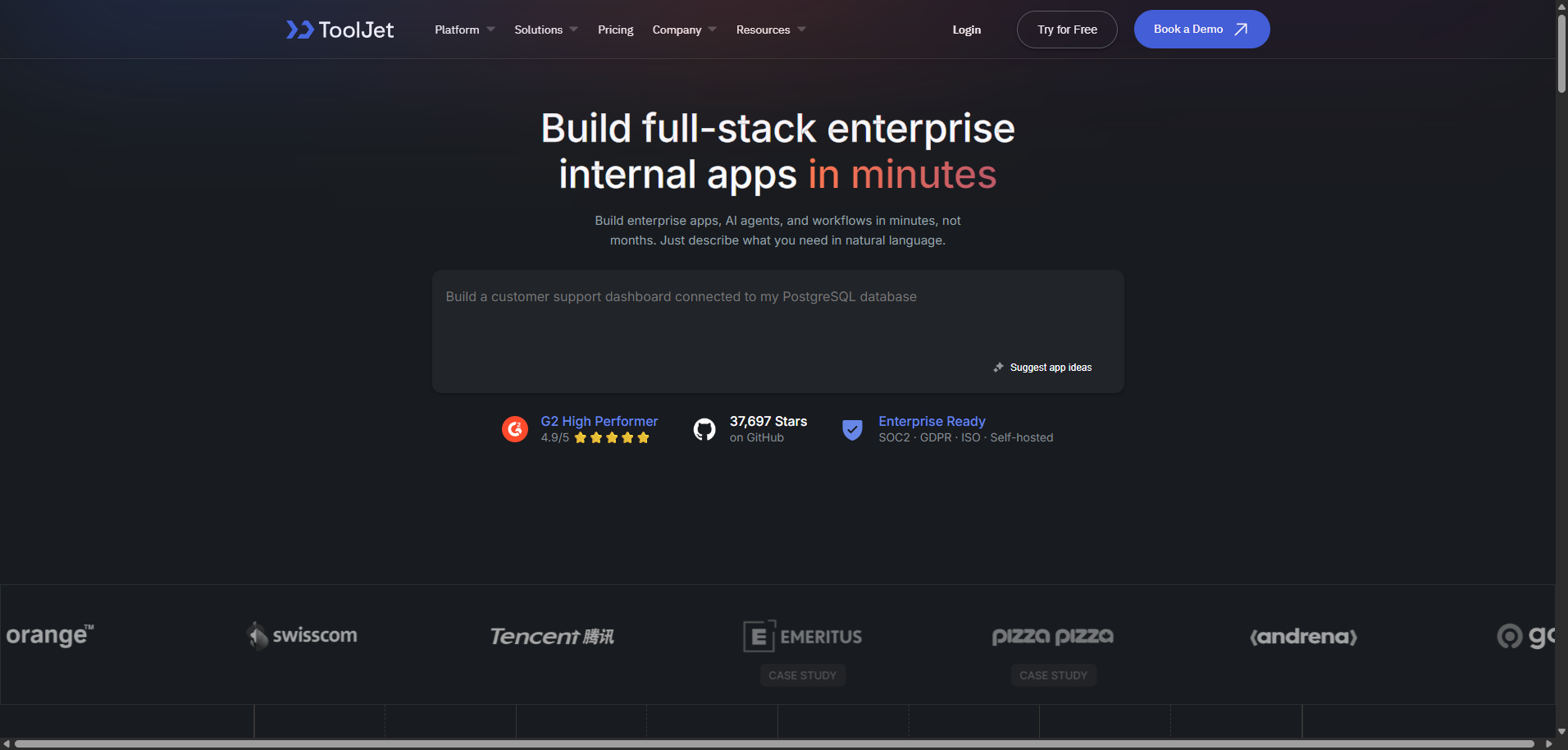This screenshot has width=1568, height=750.
Task: Focus the app description prompt field
Action: coord(777,320)
